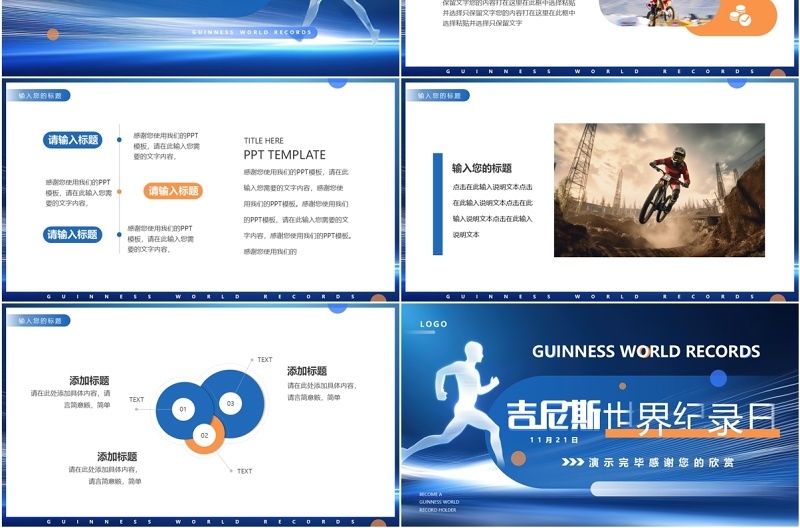Image resolution: width=800 pixels, height=528 pixels.
Task: Select the white circle numbered 01
Action: click(183, 409)
